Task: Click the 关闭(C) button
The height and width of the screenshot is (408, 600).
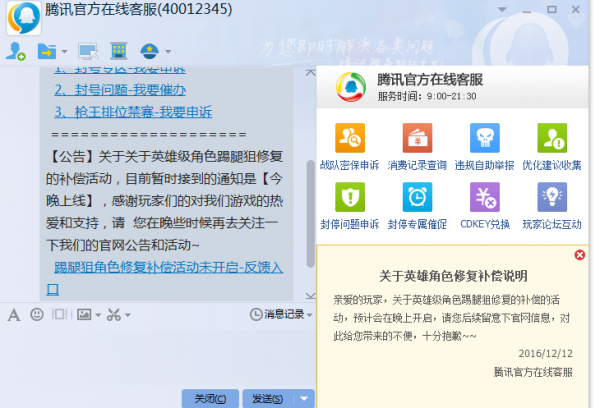Action: [210, 399]
